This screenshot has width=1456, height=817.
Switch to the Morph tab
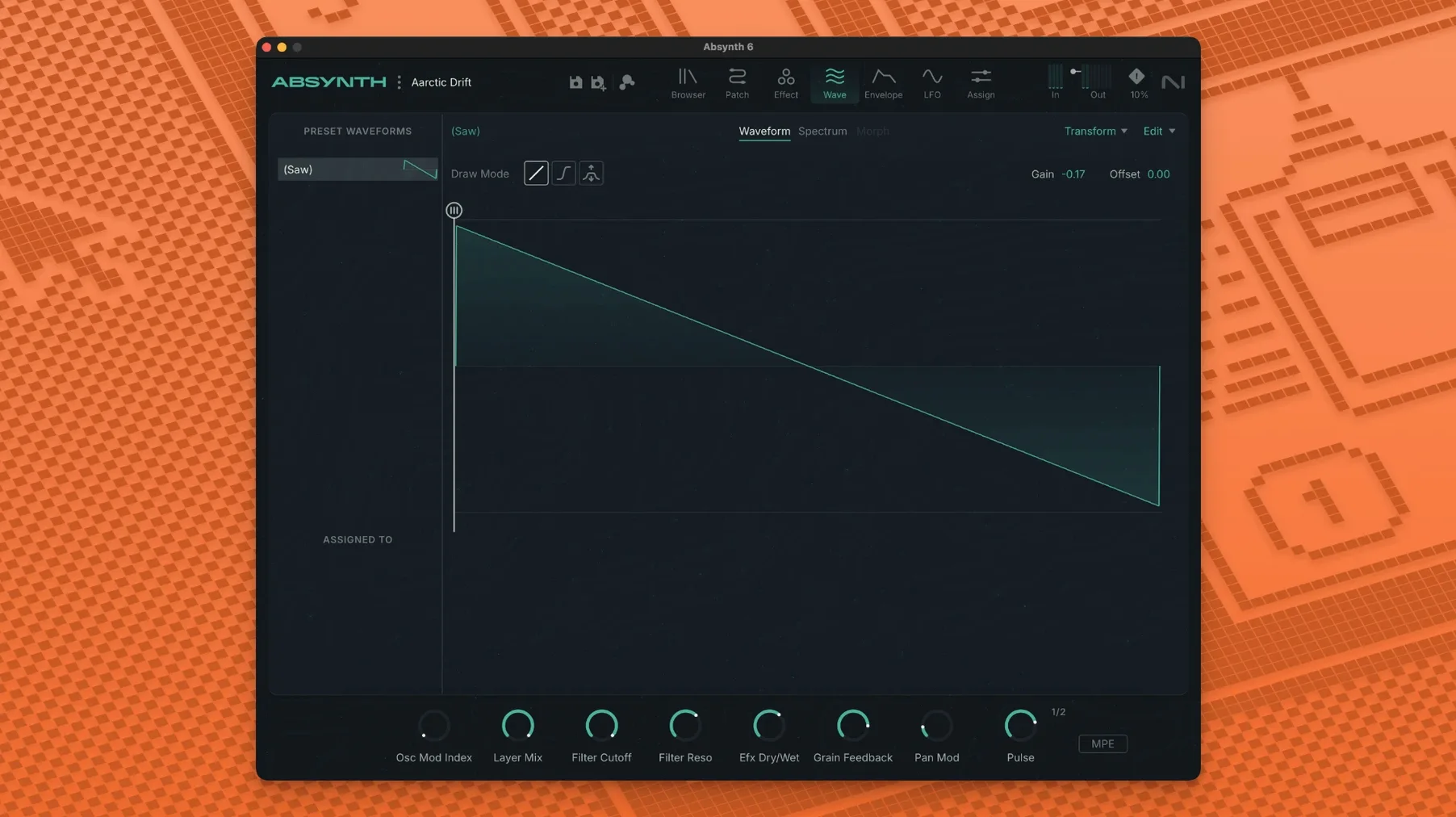872,131
